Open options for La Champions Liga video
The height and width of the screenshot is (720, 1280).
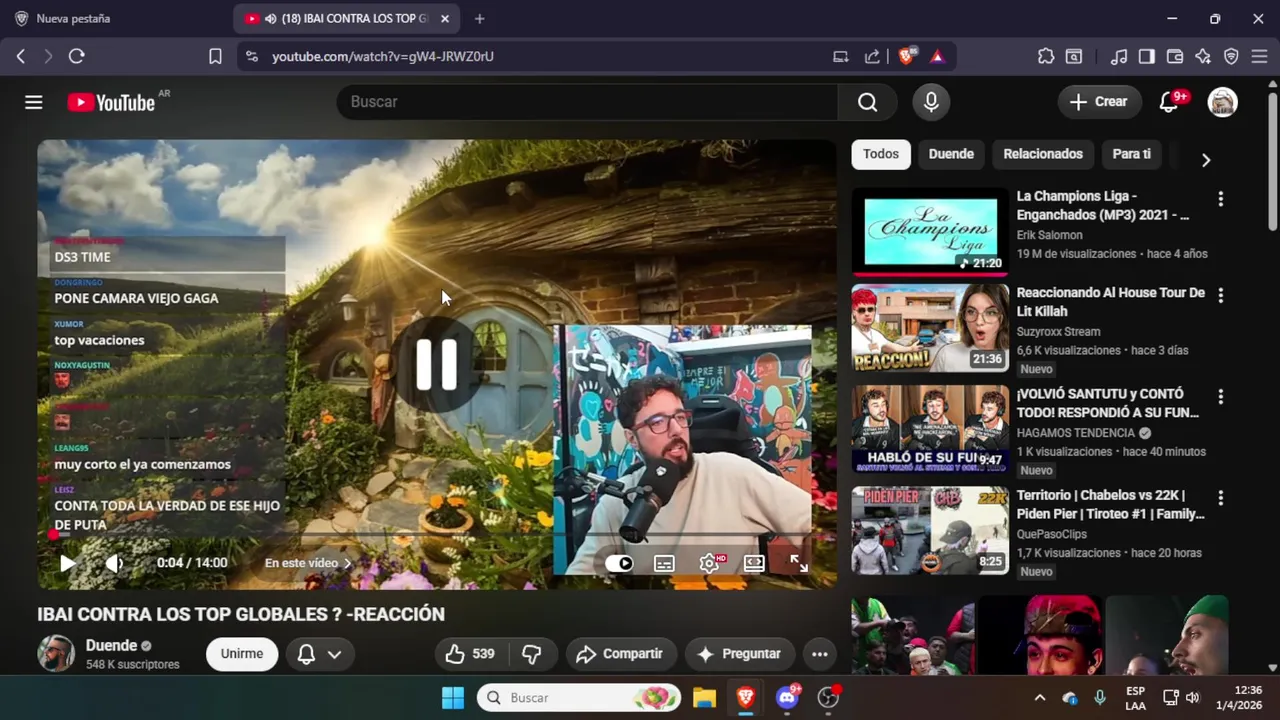pyautogui.click(x=1220, y=199)
